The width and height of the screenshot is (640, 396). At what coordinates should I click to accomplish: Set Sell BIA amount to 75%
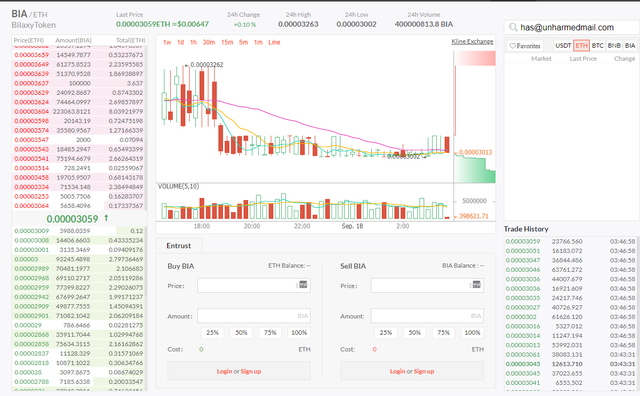click(444, 333)
